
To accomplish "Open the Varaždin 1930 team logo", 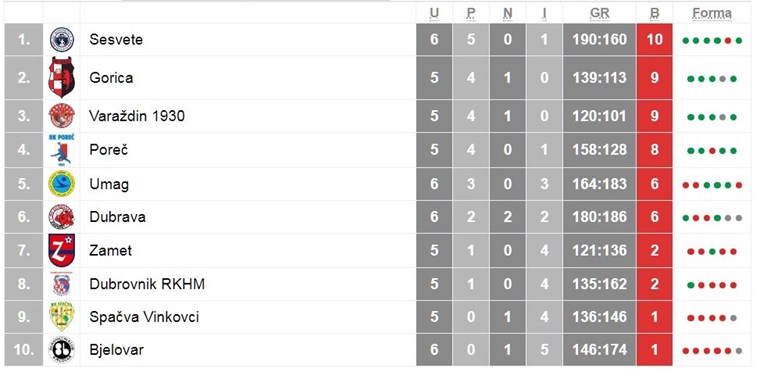I will point(62,116).
